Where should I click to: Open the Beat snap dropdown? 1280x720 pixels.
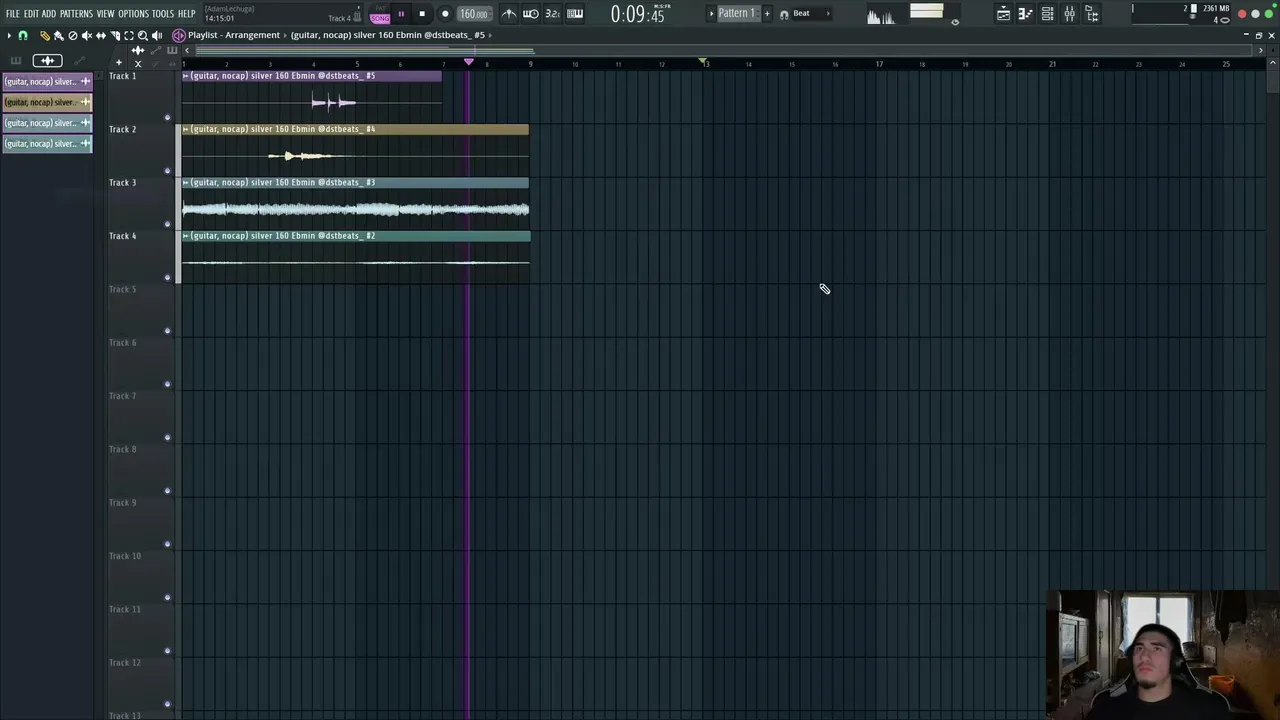point(811,14)
